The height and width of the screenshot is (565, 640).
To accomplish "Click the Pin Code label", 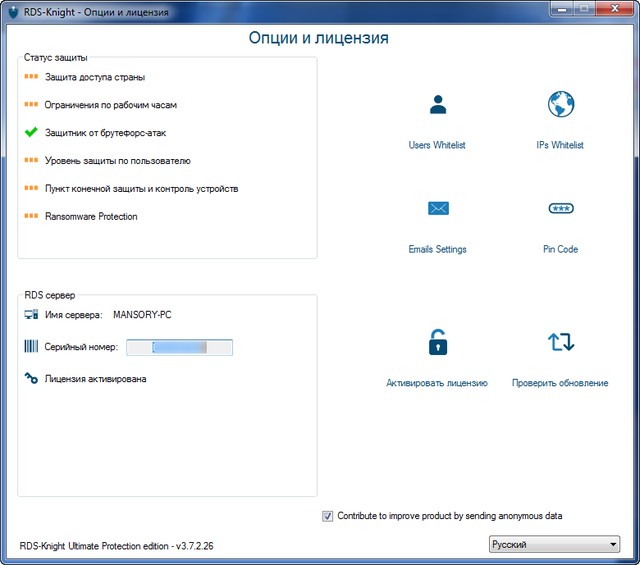I will [560, 249].
